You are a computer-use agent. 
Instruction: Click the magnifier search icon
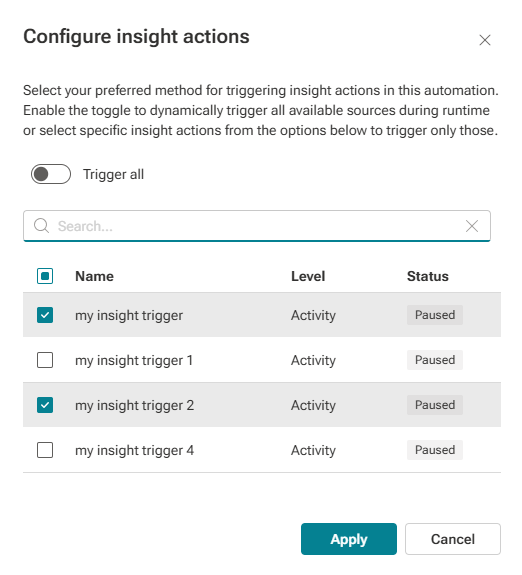click(41, 226)
